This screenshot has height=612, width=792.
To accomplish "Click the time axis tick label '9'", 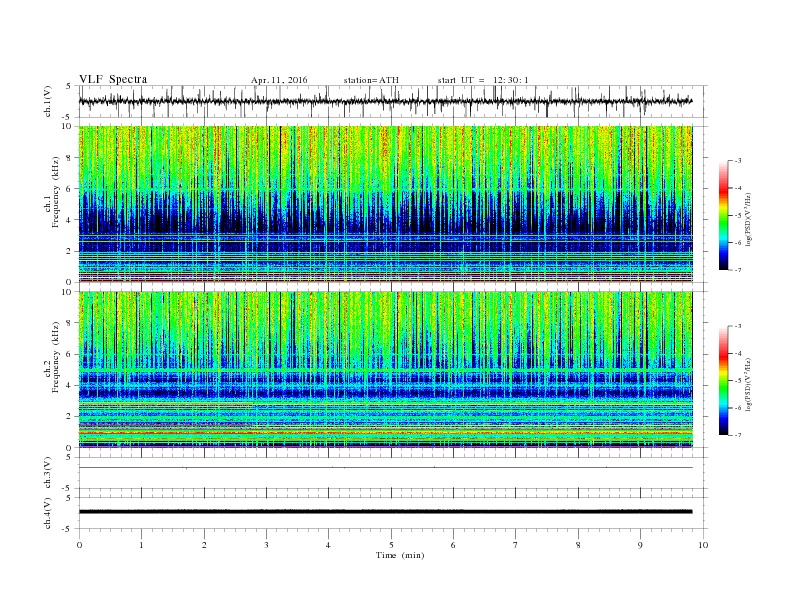I will 640,545.
